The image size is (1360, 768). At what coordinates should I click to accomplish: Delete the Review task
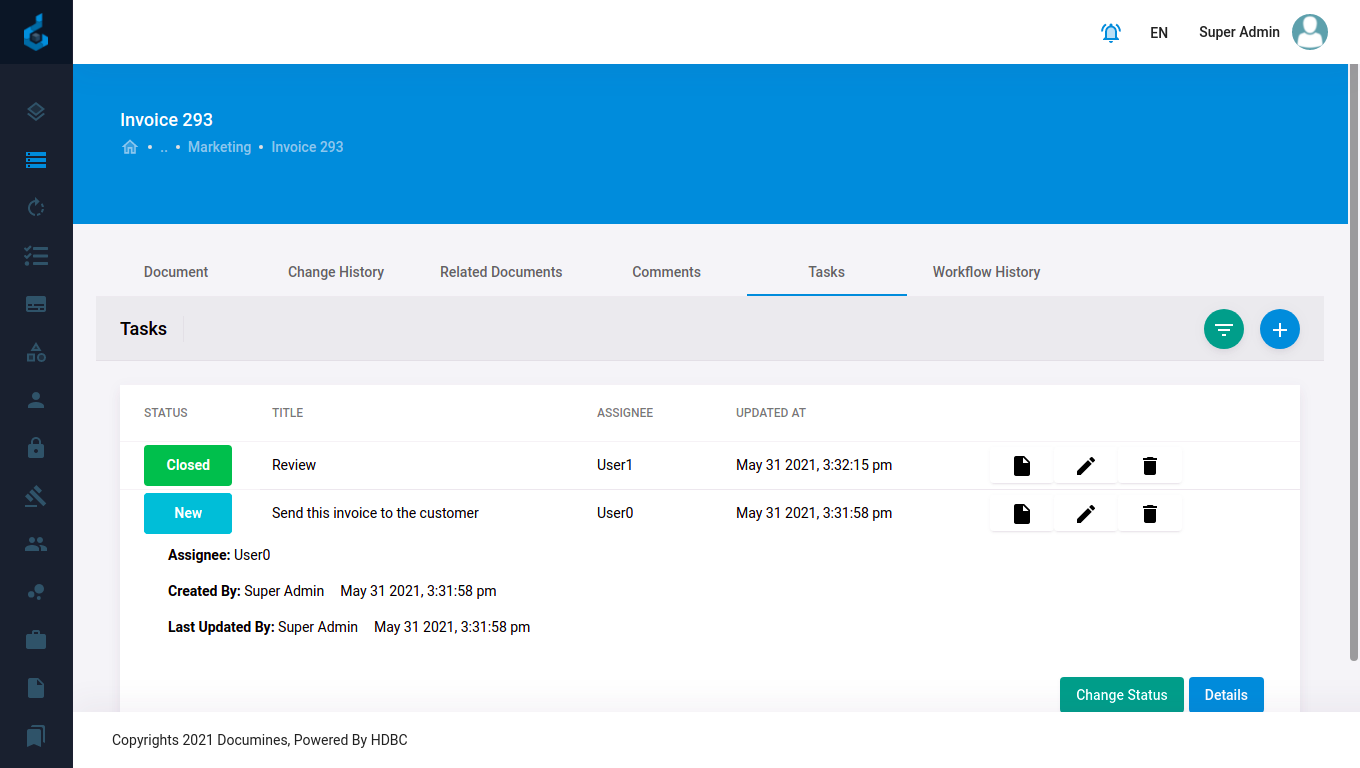click(x=1149, y=466)
